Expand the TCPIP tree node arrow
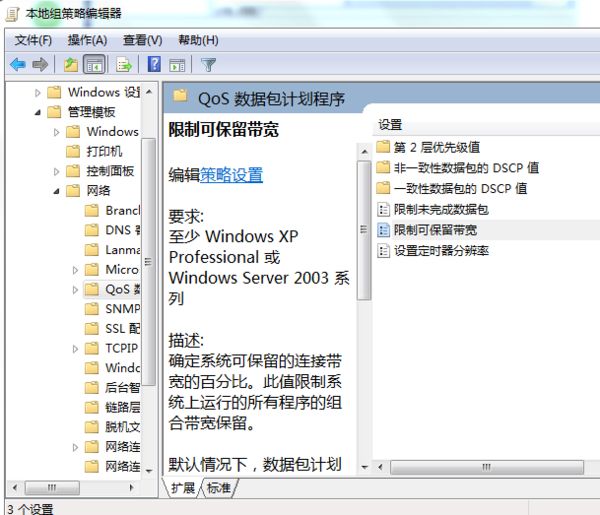The height and width of the screenshot is (515, 600). click(75, 349)
